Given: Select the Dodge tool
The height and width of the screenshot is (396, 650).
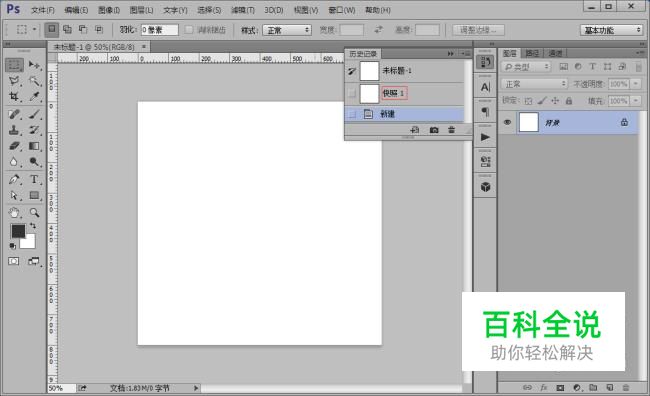Looking at the screenshot, I should click(x=34, y=162).
